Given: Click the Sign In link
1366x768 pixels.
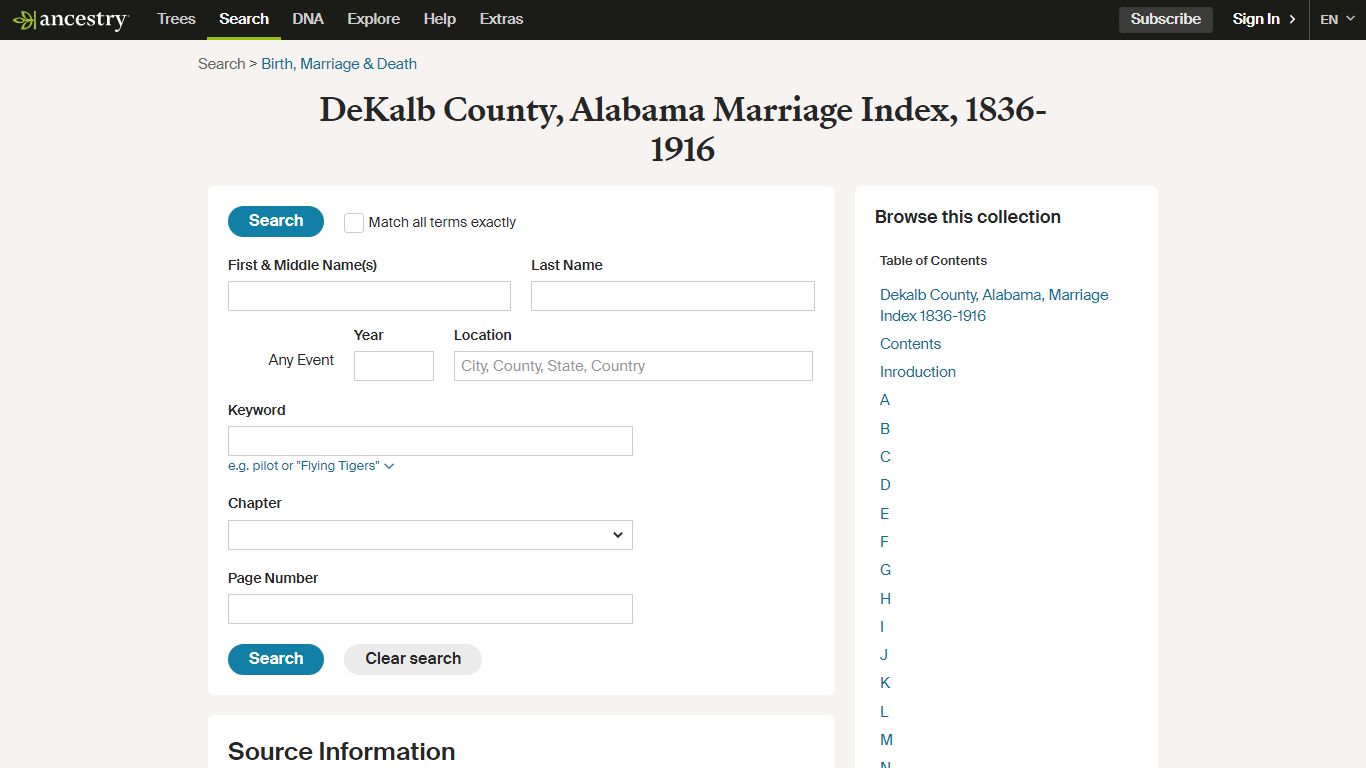Looking at the screenshot, I should pyautogui.click(x=1264, y=19).
